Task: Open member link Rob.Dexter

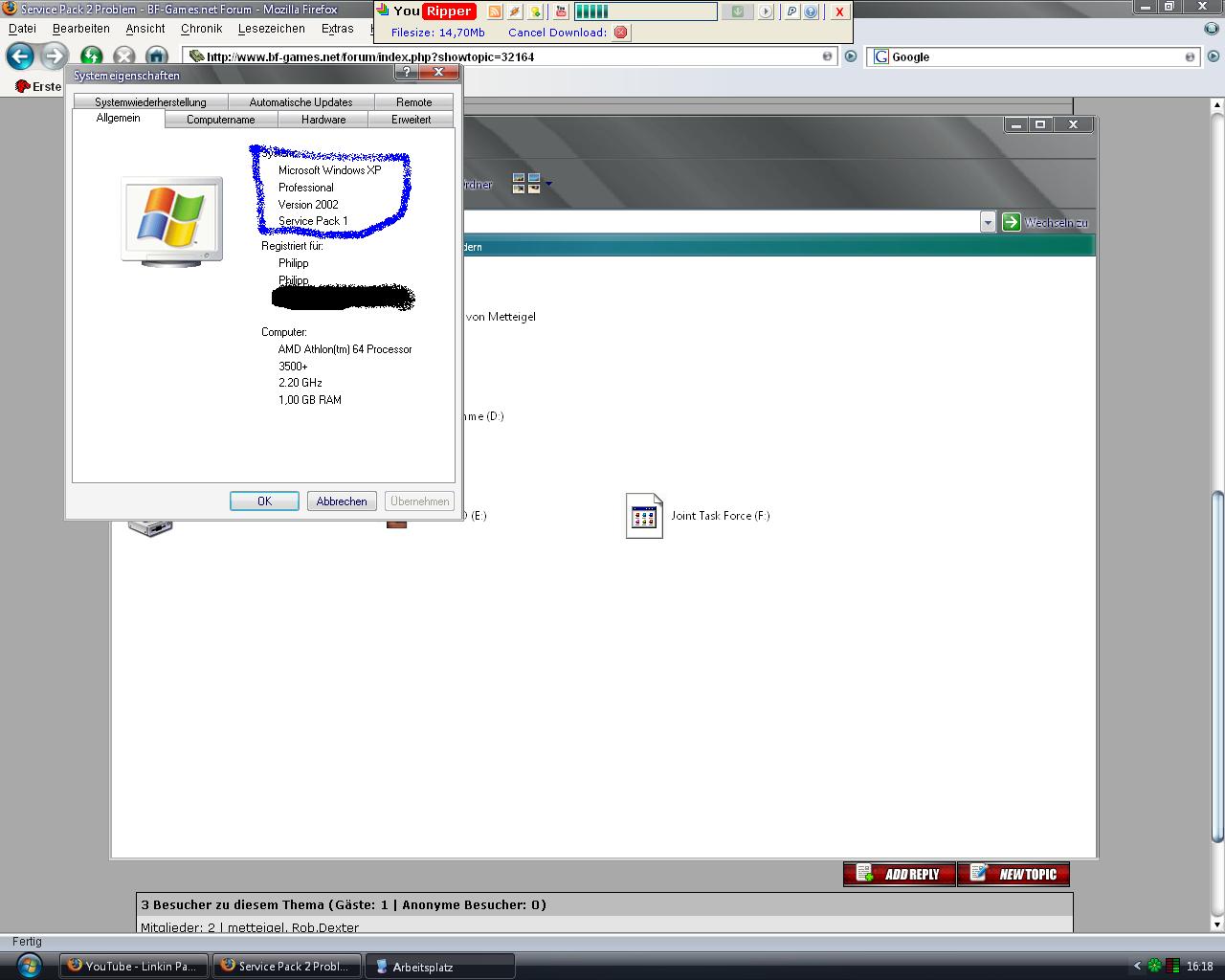Action: coord(325,927)
